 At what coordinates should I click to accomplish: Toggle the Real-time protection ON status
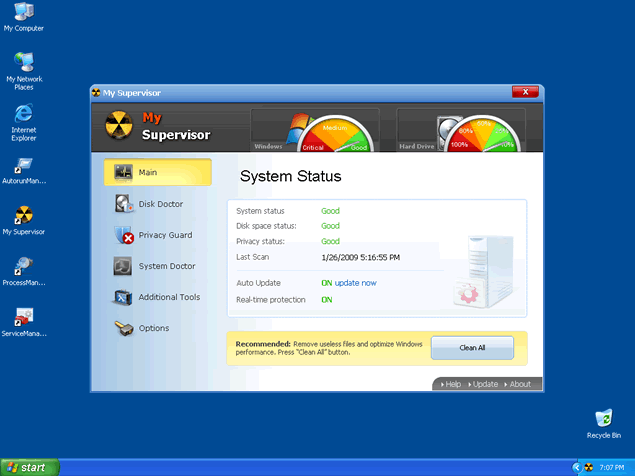[x=326, y=300]
